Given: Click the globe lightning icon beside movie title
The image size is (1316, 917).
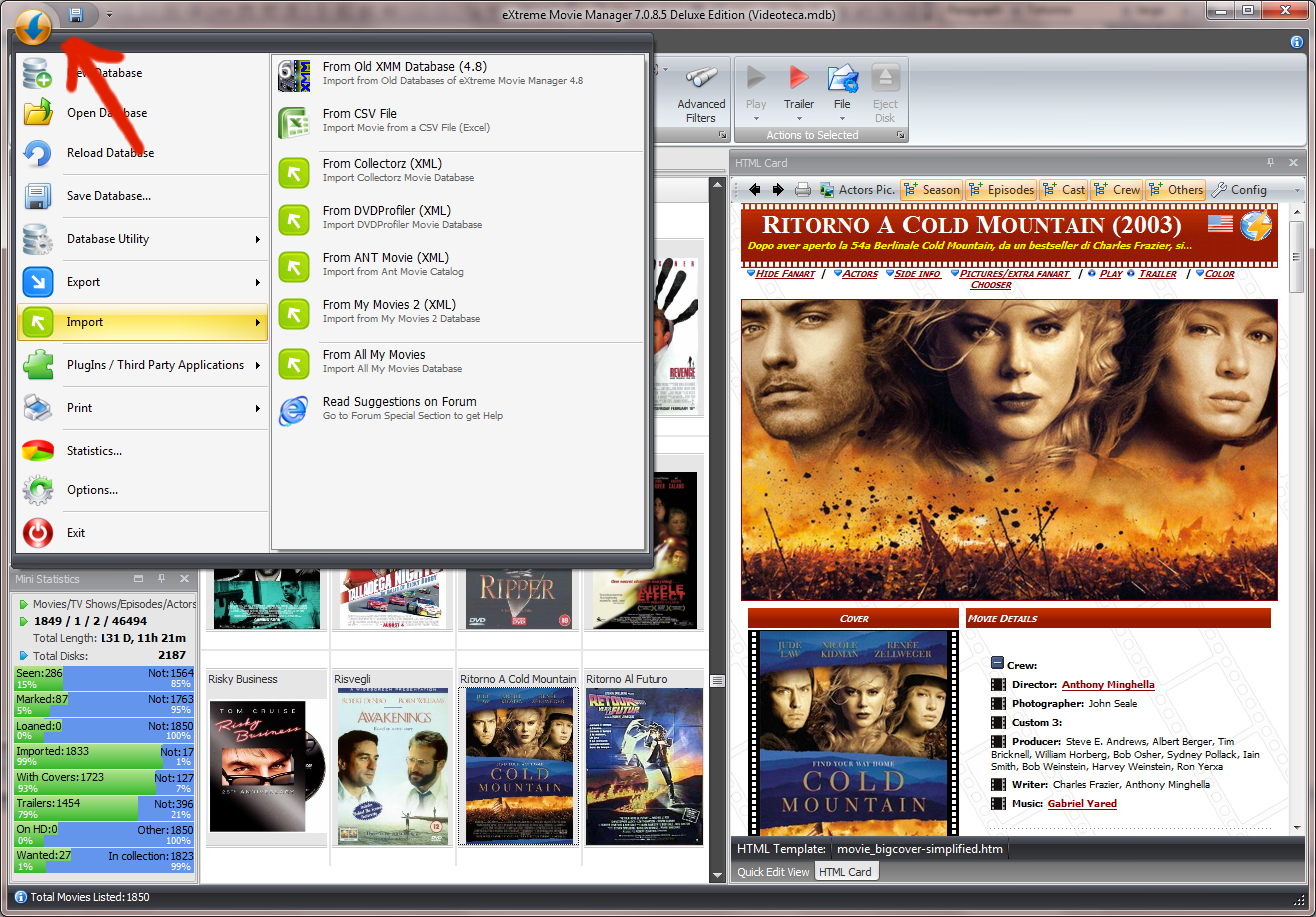Looking at the screenshot, I should (x=1256, y=225).
